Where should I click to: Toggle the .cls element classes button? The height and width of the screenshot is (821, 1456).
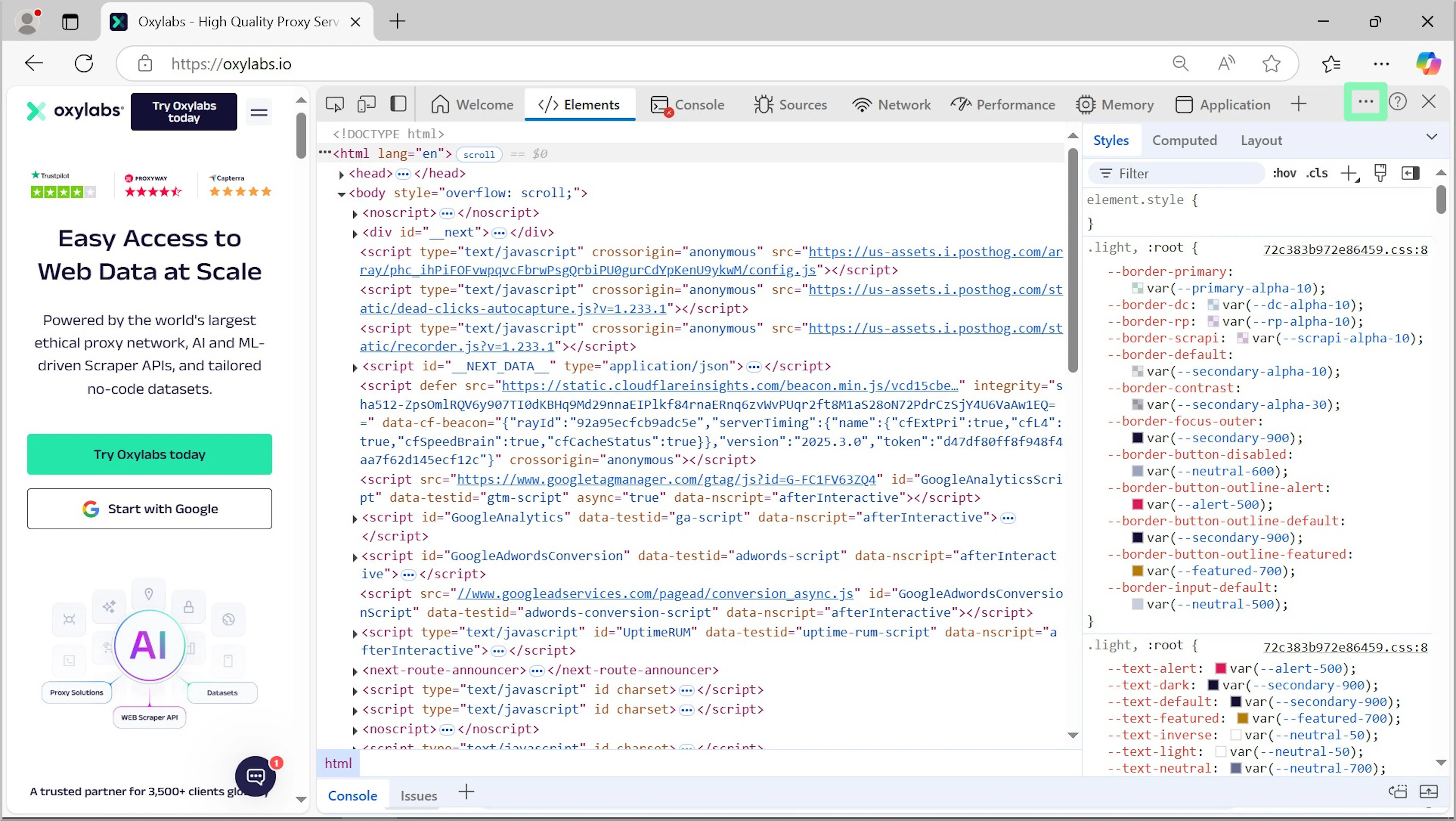tap(1317, 173)
